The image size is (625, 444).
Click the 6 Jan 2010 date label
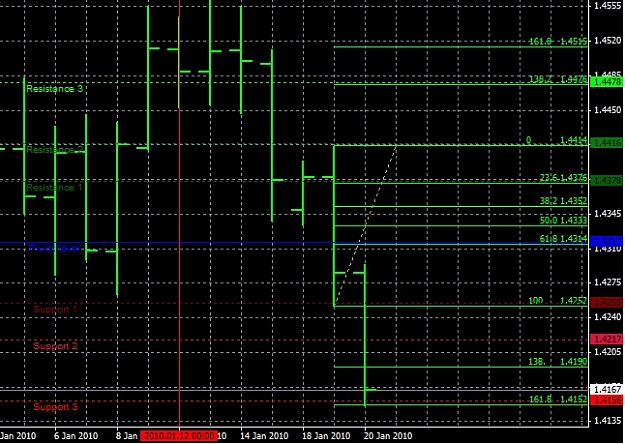pos(76,436)
